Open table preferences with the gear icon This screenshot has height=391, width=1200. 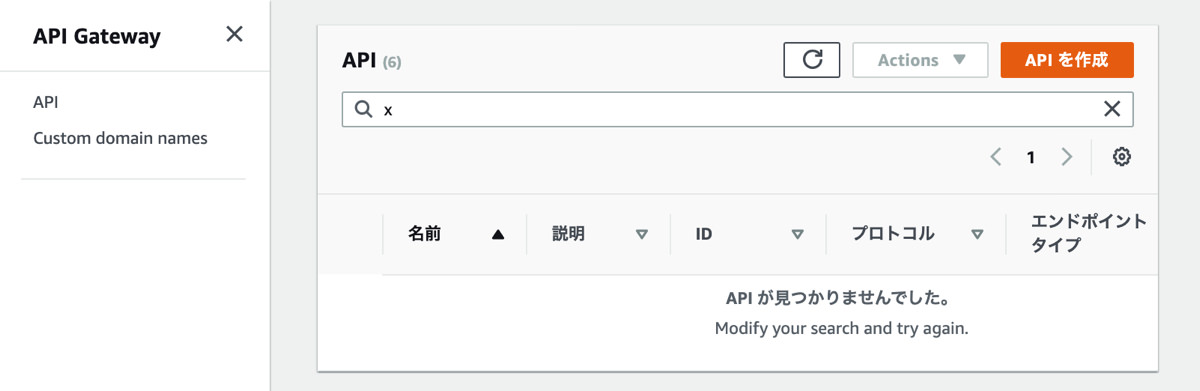1122,157
